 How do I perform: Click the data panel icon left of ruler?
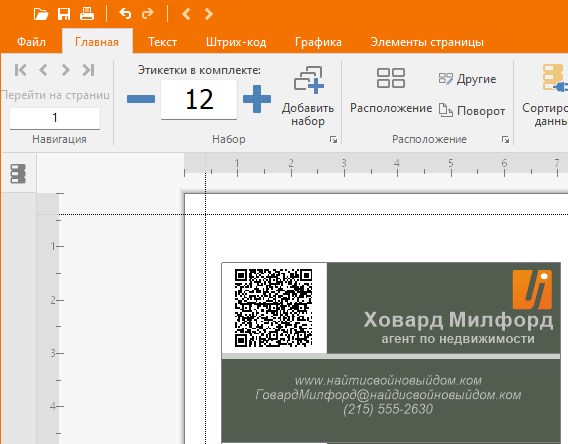coord(18,173)
